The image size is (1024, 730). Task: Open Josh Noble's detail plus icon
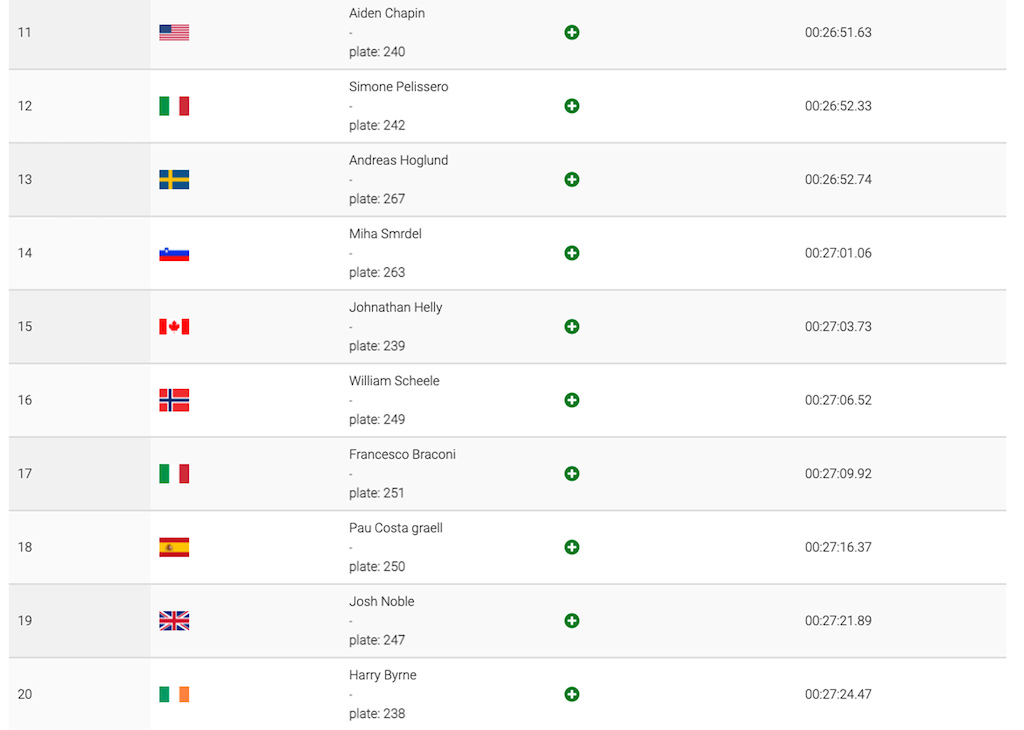[571, 621]
